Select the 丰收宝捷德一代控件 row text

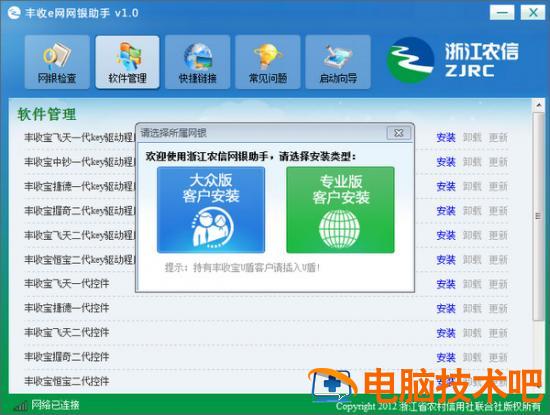(67, 308)
